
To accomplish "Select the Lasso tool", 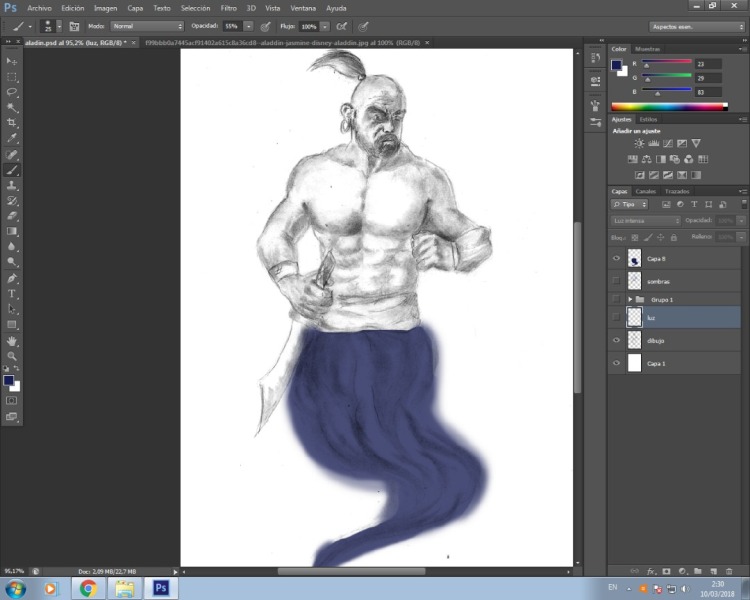I will pos(12,92).
